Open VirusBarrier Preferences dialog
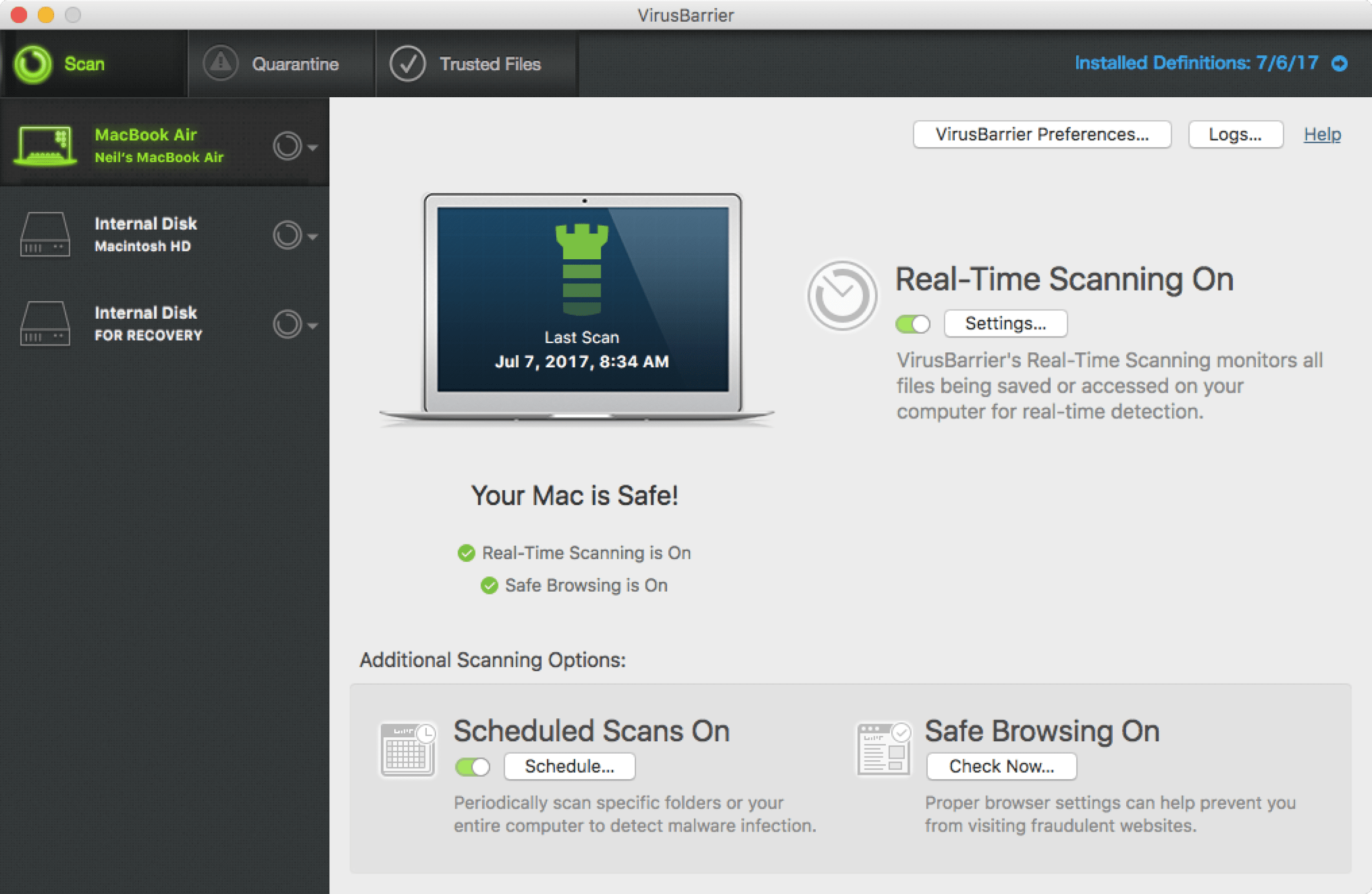The height and width of the screenshot is (894, 1372). point(1040,134)
